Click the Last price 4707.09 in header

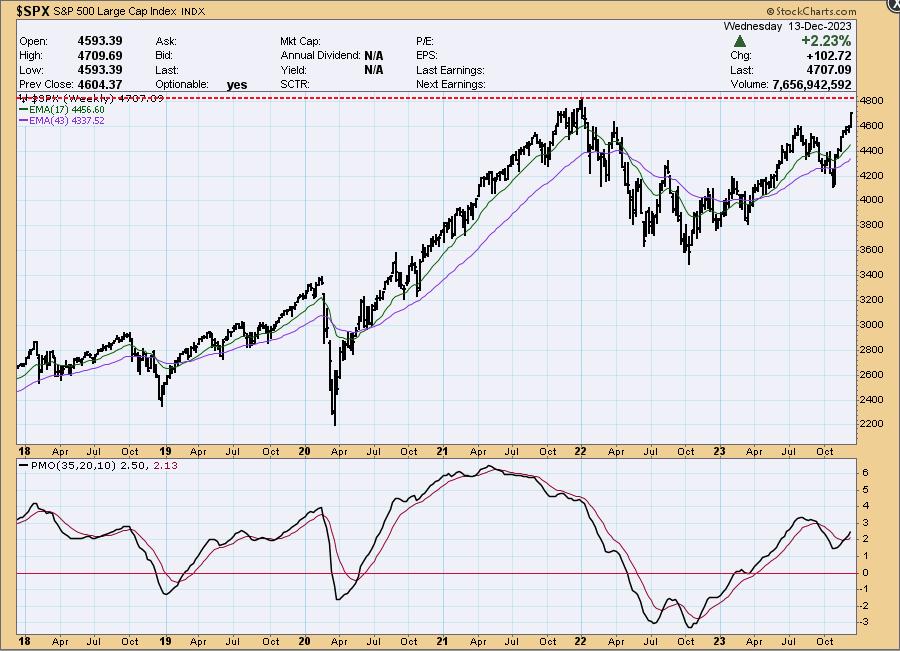point(829,69)
